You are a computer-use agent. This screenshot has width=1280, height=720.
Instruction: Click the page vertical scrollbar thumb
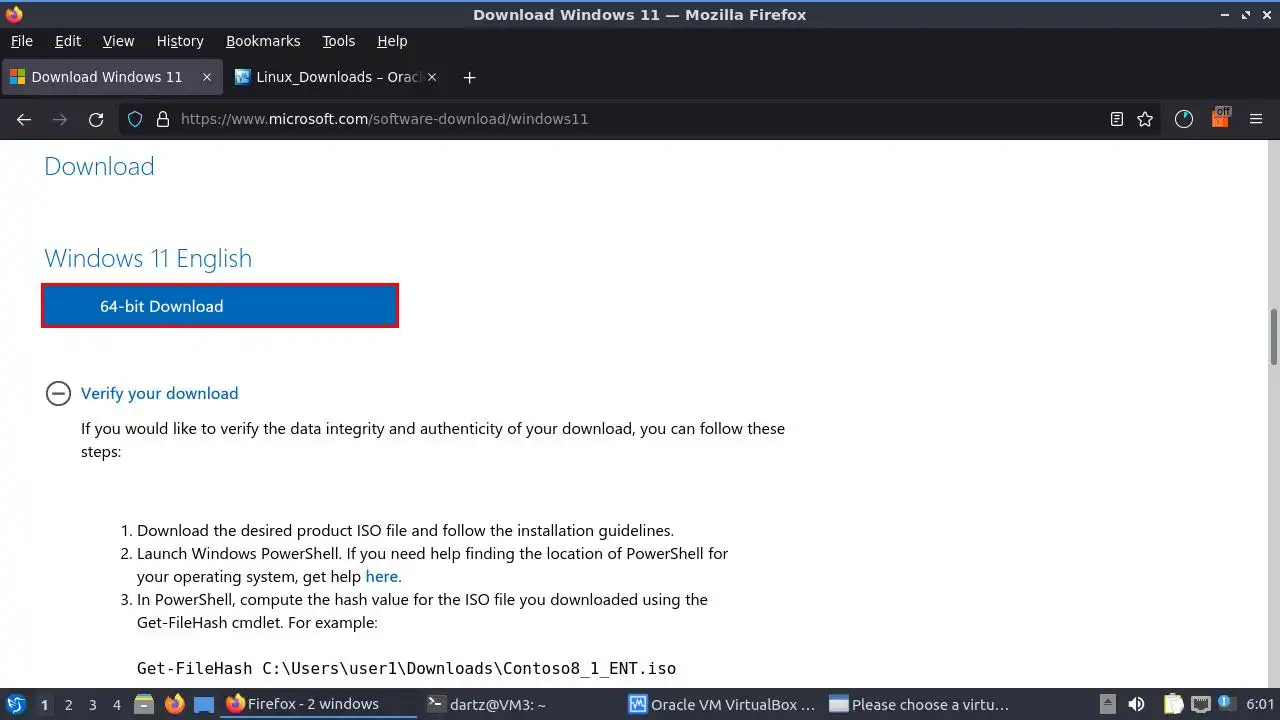tap(1274, 337)
